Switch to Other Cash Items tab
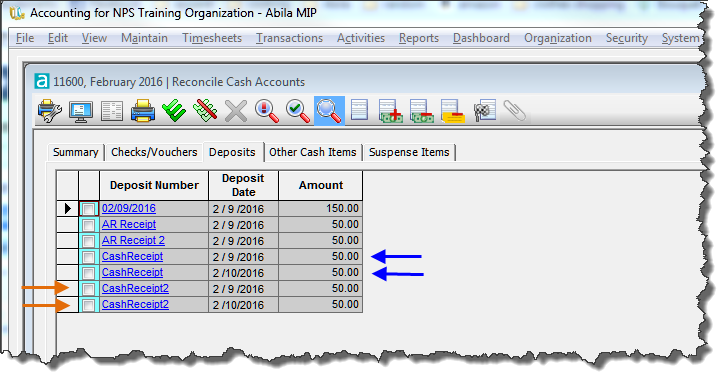The height and width of the screenshot is (380, 722). pyautogui.click(x=313, y=152)
